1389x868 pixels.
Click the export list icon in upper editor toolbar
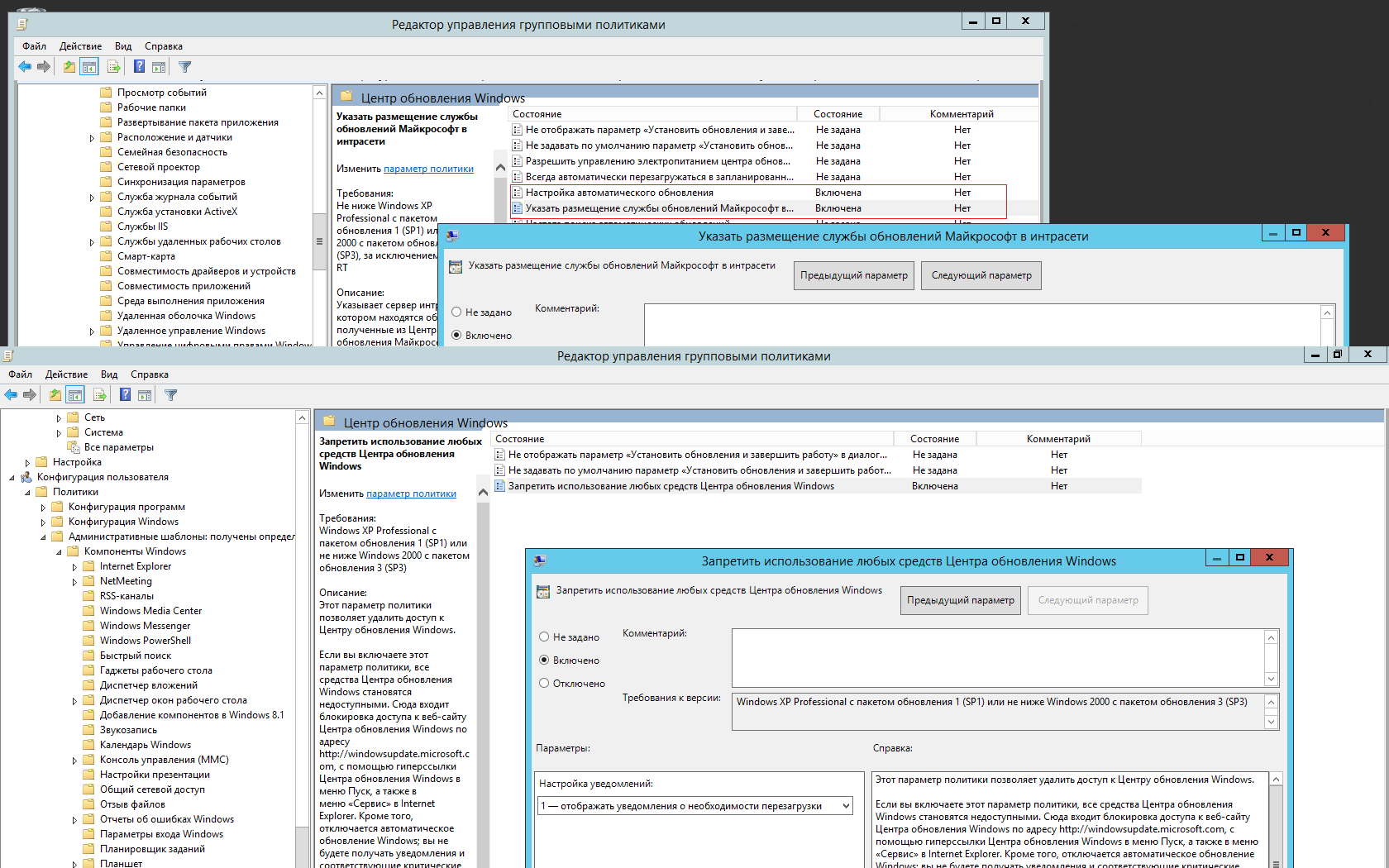coord(114,67)
